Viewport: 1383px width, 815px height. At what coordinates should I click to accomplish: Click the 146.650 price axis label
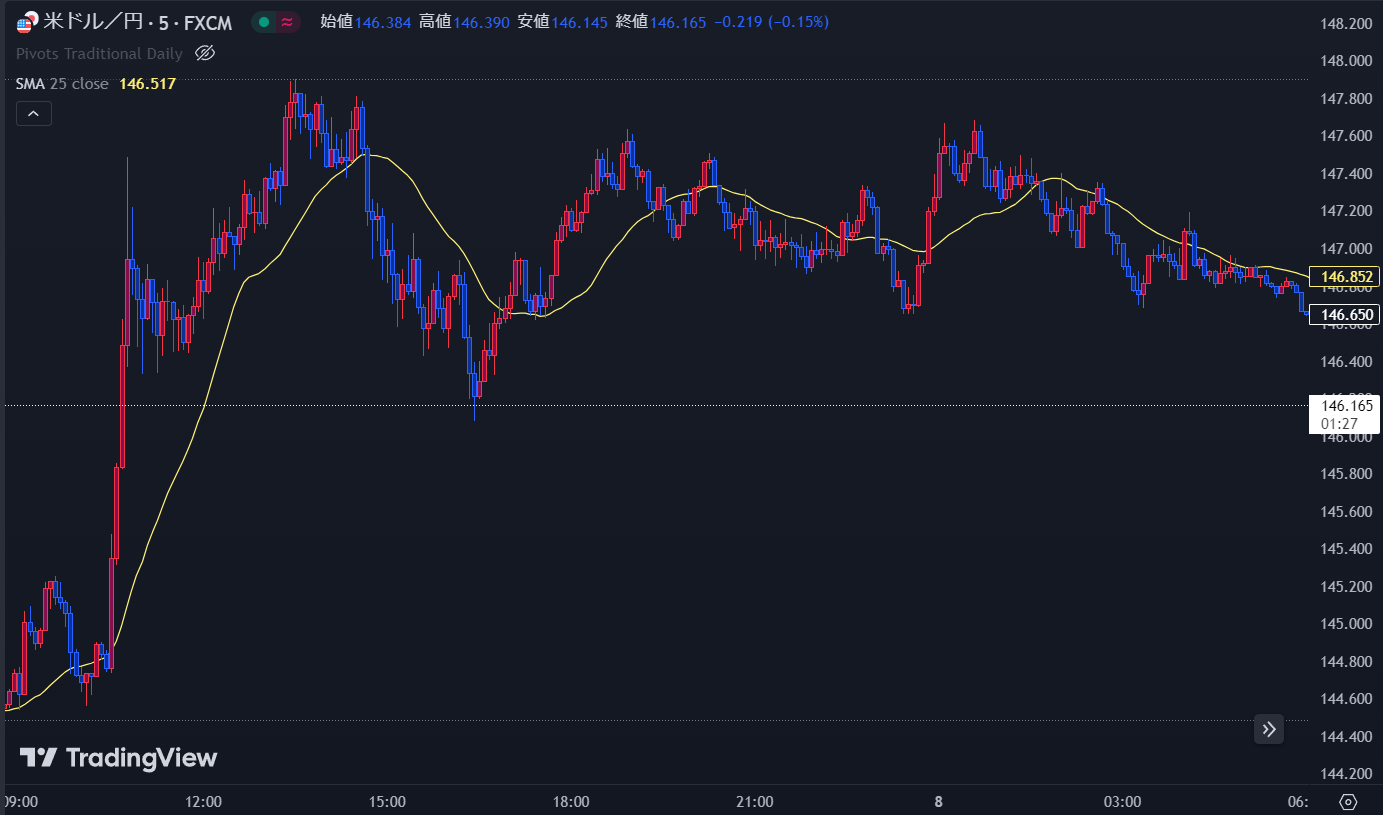click(x=1344, y=315)
